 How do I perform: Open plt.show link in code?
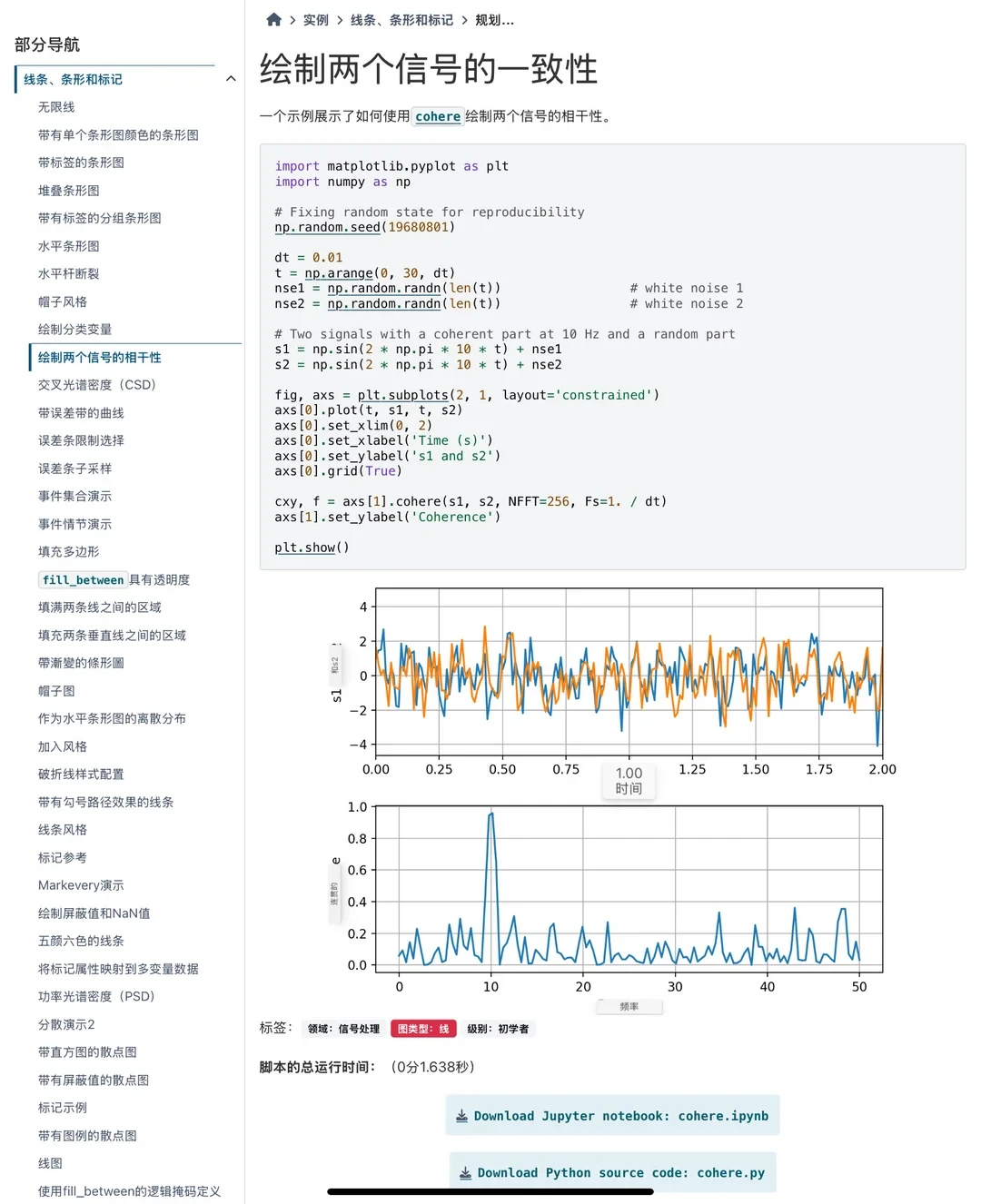tap(305, 548)
